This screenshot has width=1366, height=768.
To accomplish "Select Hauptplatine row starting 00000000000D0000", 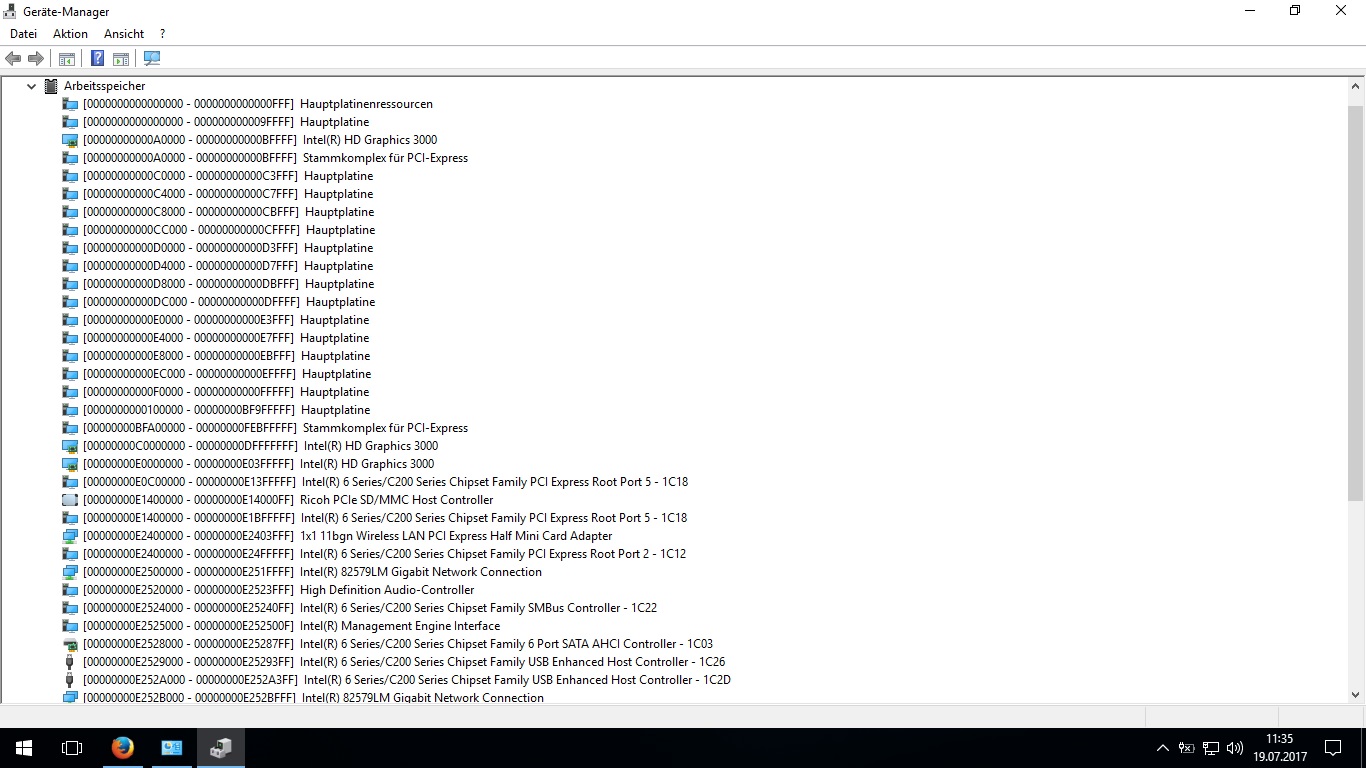I will (228, 248).
